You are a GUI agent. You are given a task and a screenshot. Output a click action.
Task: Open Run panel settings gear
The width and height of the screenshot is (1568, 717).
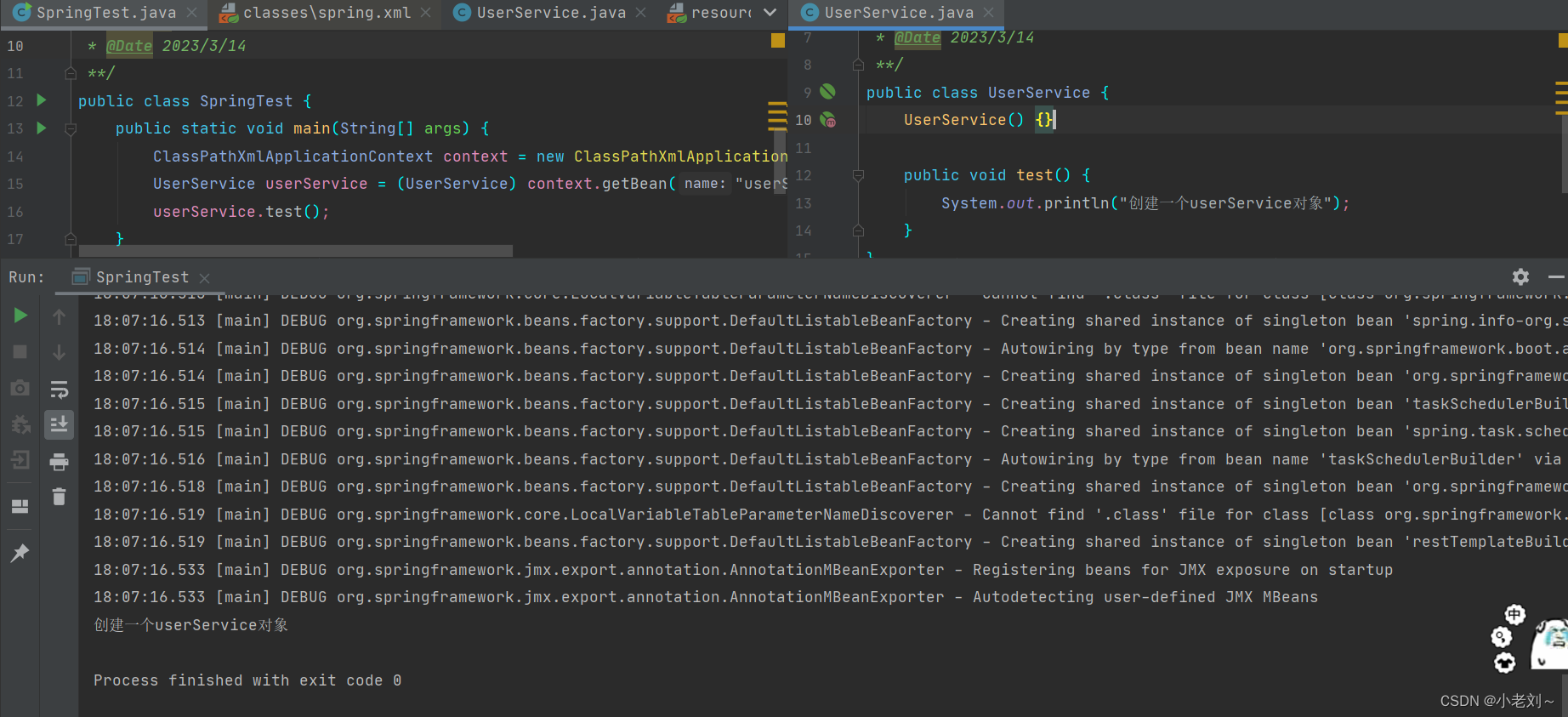(1520, 276)
